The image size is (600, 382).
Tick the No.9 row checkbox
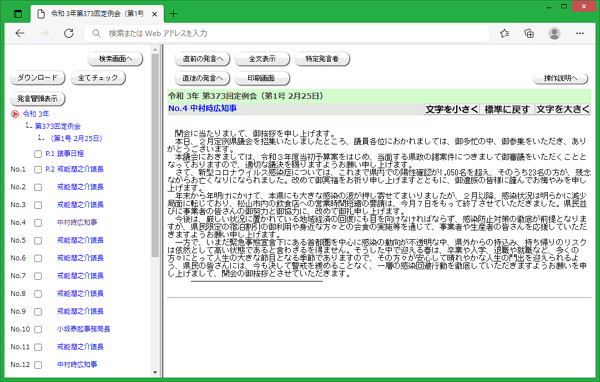(x=38, y=312)
